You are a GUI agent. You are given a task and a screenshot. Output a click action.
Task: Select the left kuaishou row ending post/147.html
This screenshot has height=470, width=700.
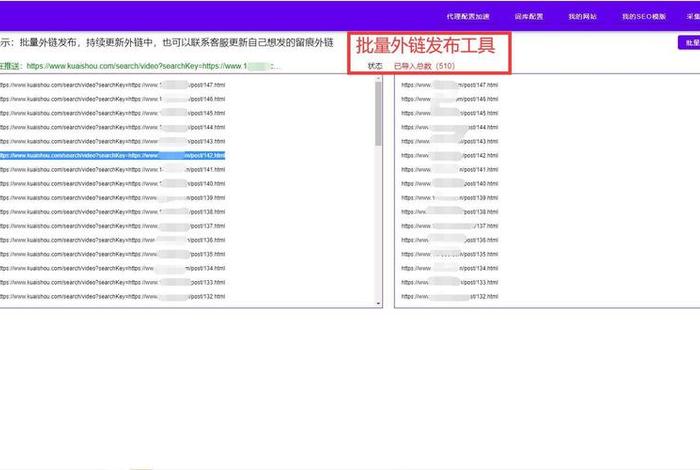coord(112,85)
